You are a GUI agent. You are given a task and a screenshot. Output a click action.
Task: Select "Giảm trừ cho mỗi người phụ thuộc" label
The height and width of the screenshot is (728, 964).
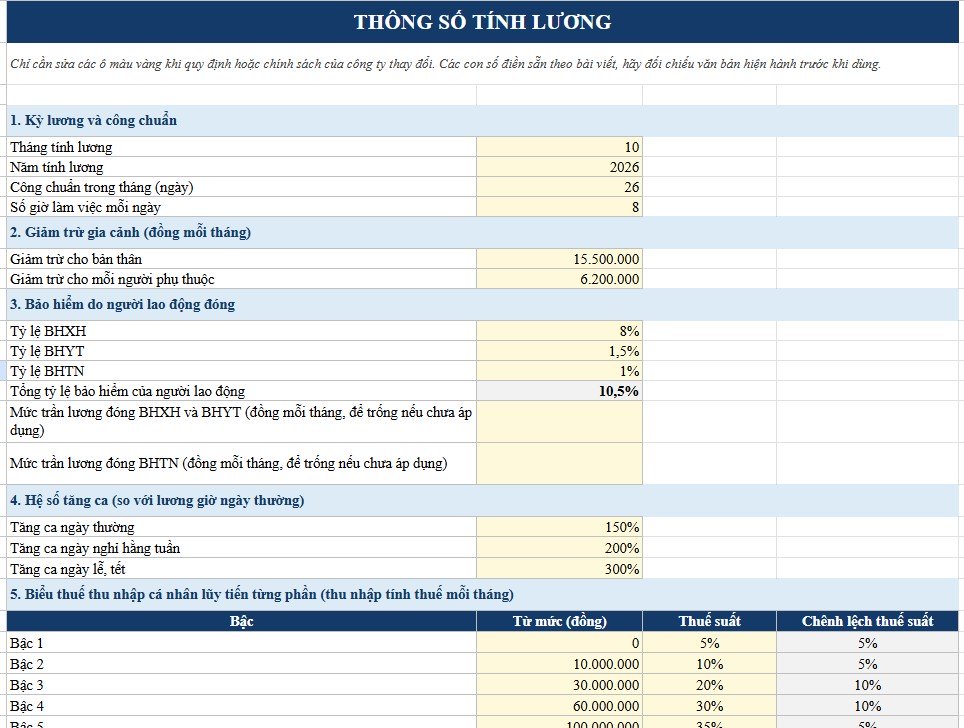tap(242, 279)
